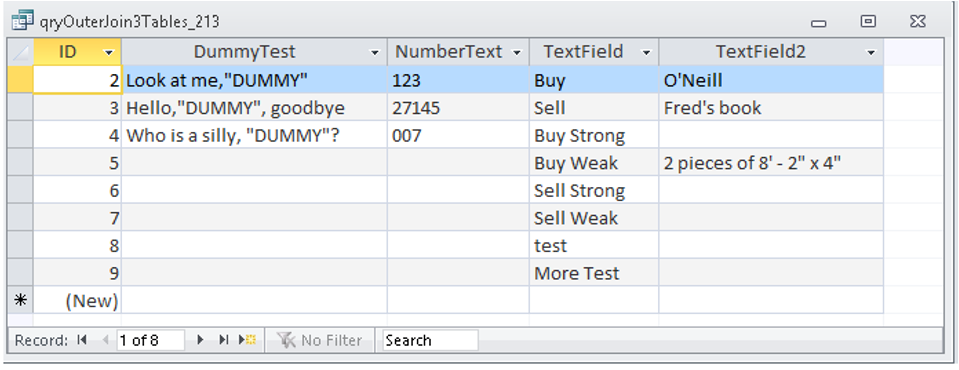Viewport: 959px width, 370px height.
Task: Click the new record asterisk row selector
Action: [20, 300]
